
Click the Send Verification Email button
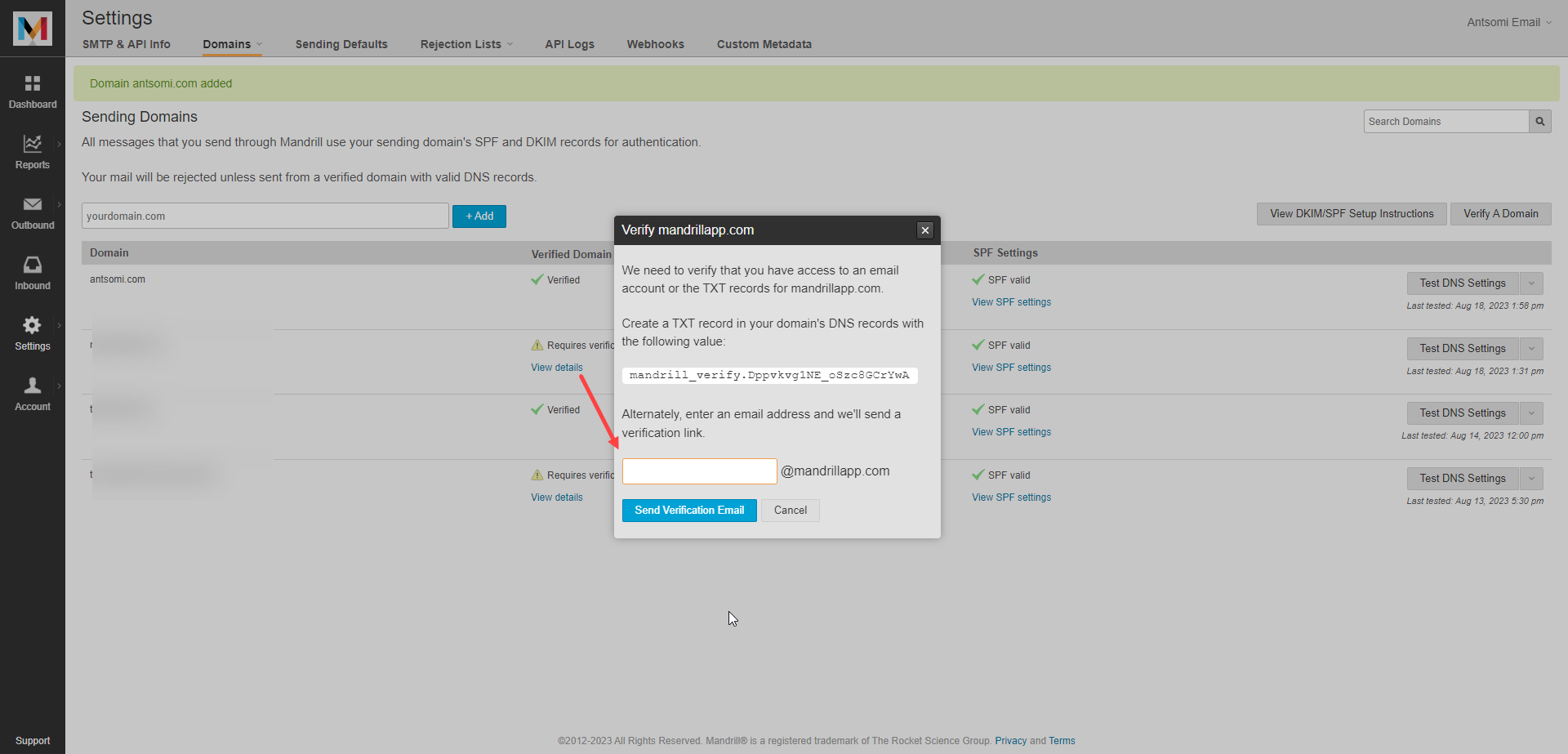tap(689, 511)
